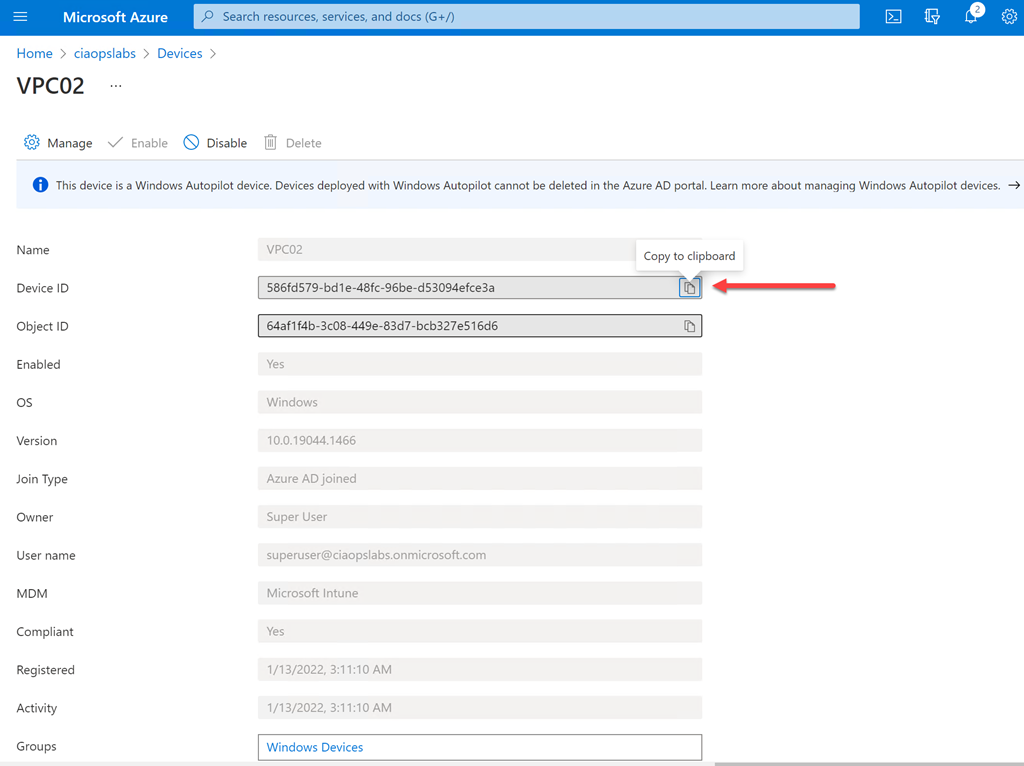Go to the Home breadcrumb
Viewport: 1024px width, 766px height.
pyautogui.click(x=34, y=53)
